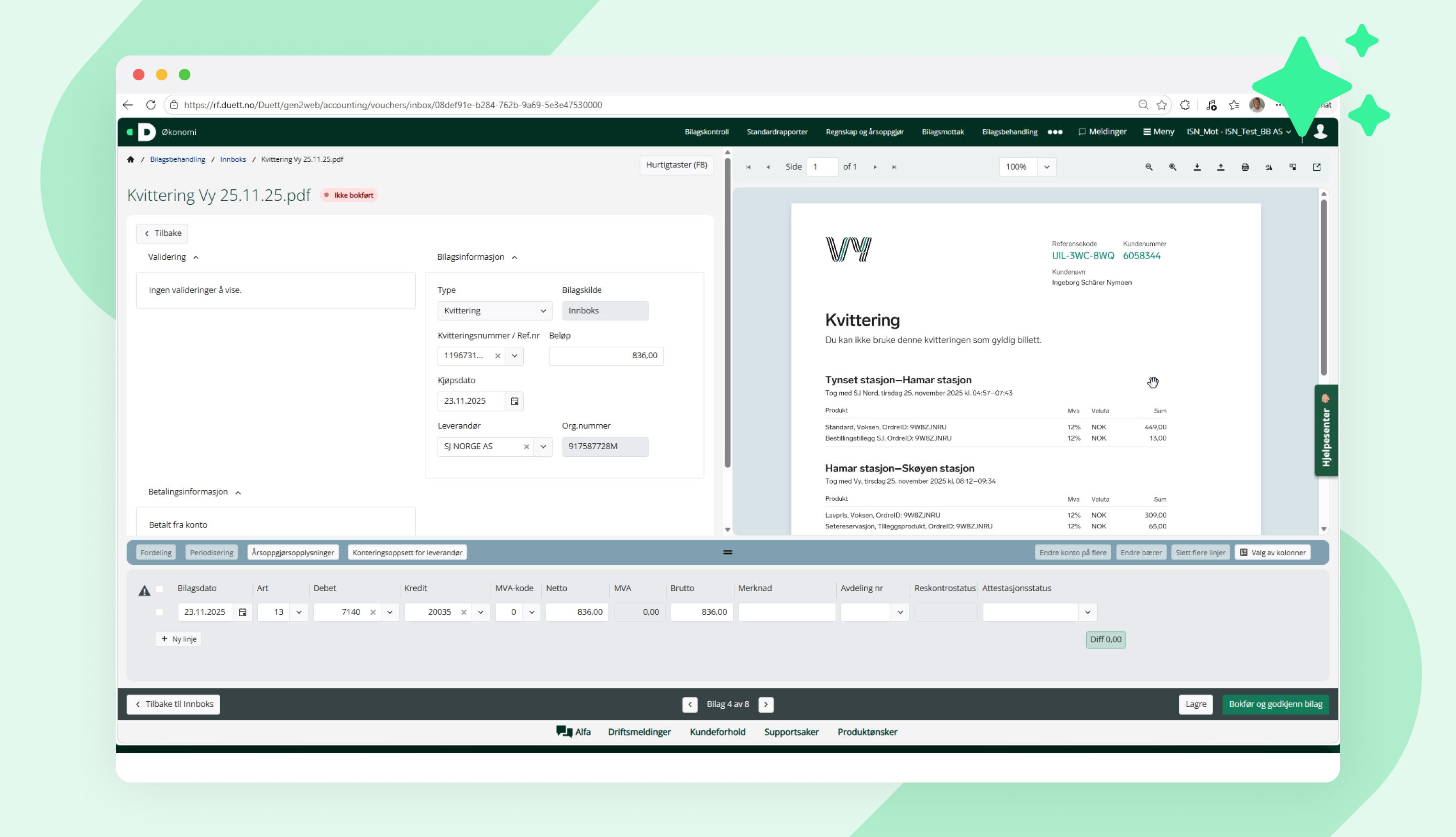
Task: Add a new line with Ny linje
Action: point(179,639)
